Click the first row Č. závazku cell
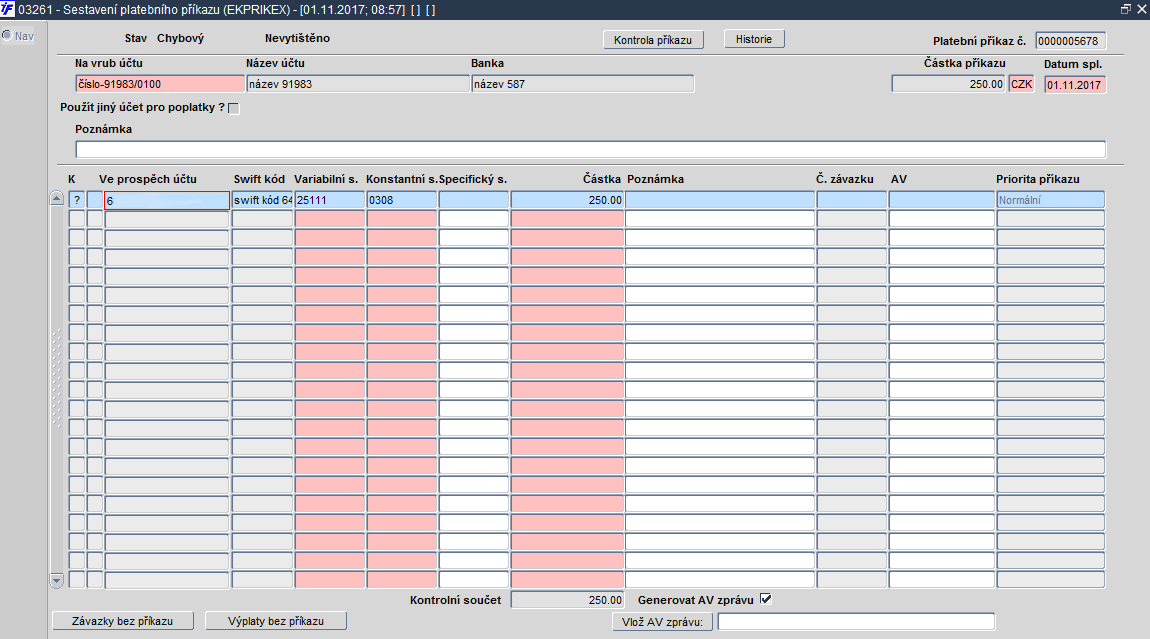Screen dimensions: 1150x639 click(x=851, y=200)
